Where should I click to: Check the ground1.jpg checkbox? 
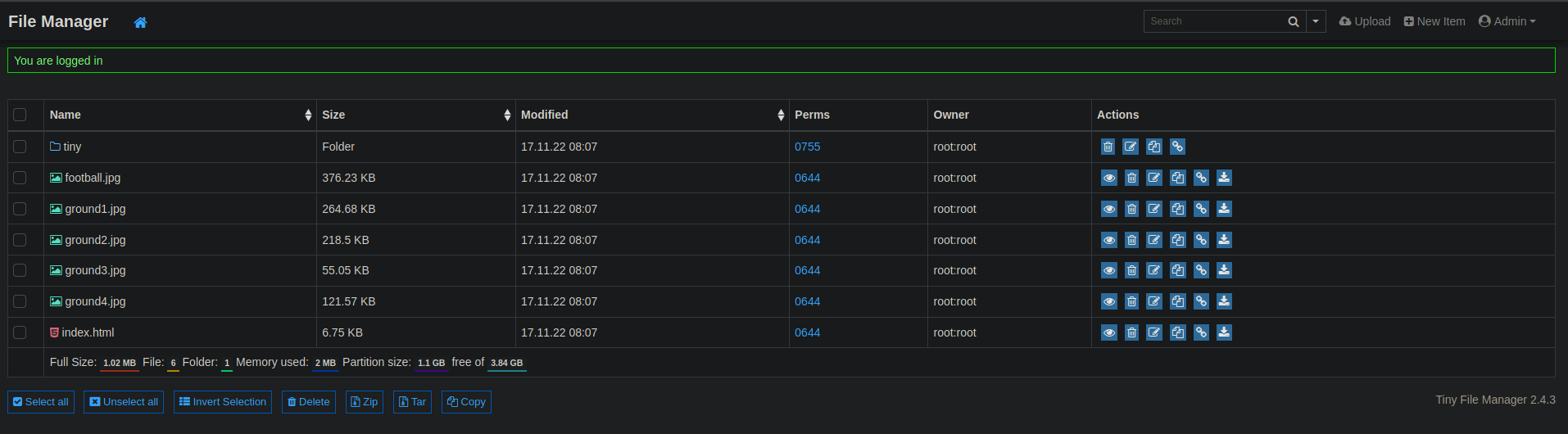click(20, 209)
